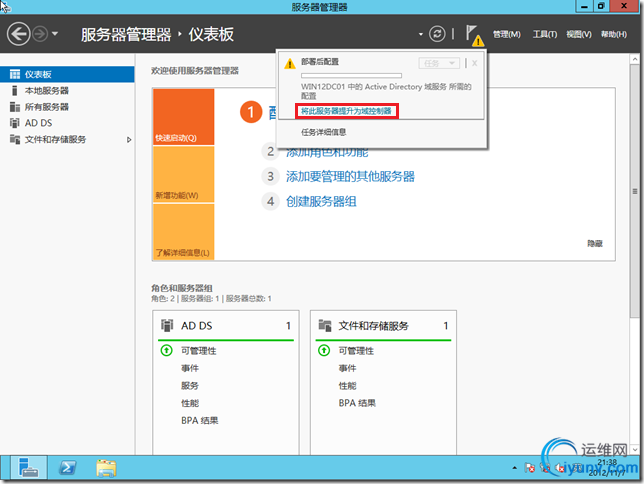Open navigation history dropdown next to forward arrow
644x484 pixels.
pyautogui.click(x=55, y=34)
